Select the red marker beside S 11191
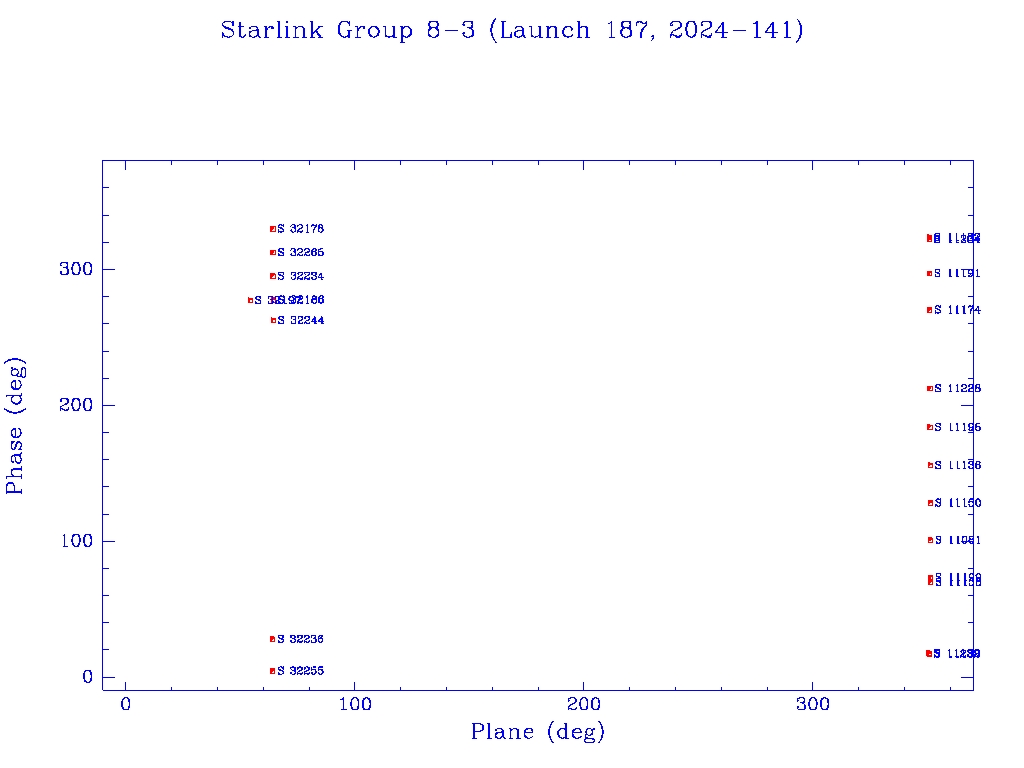Screen dimensions: 1024x768 [x=929, y=274]
